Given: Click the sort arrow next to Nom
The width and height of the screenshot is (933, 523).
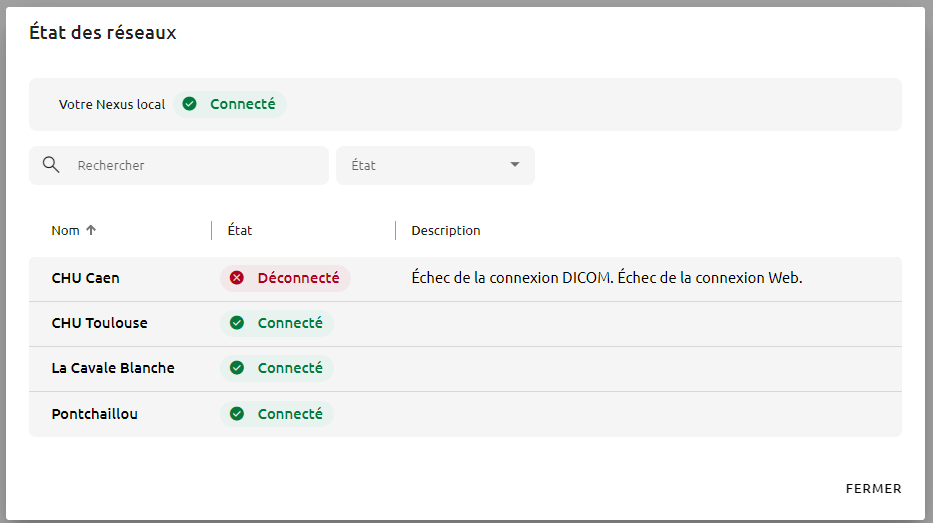Looking at the screenshot, I should click(x=91, y=230).
